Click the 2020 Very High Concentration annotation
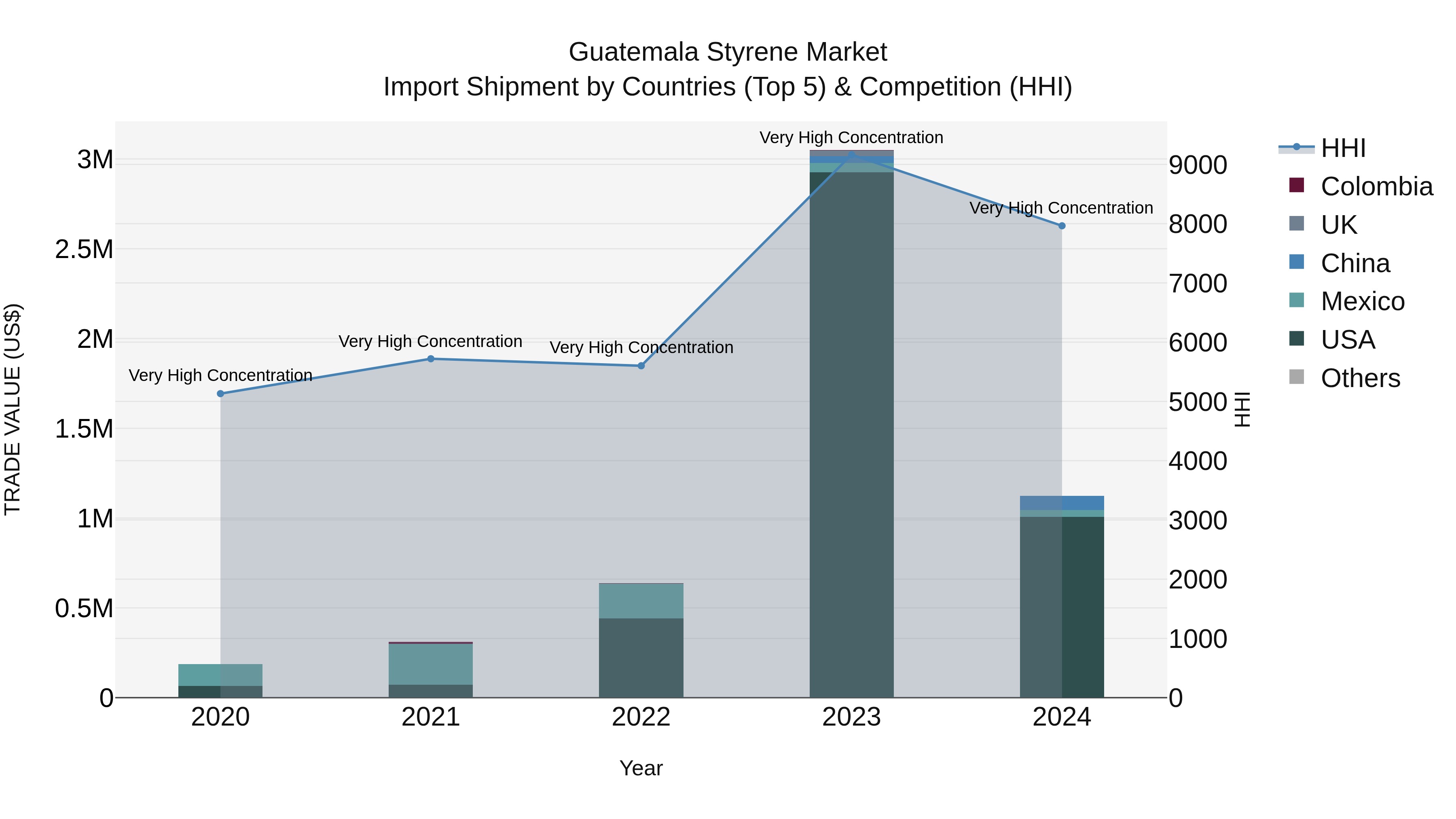This screenshot has height=819, width=1456. point(220,375)
